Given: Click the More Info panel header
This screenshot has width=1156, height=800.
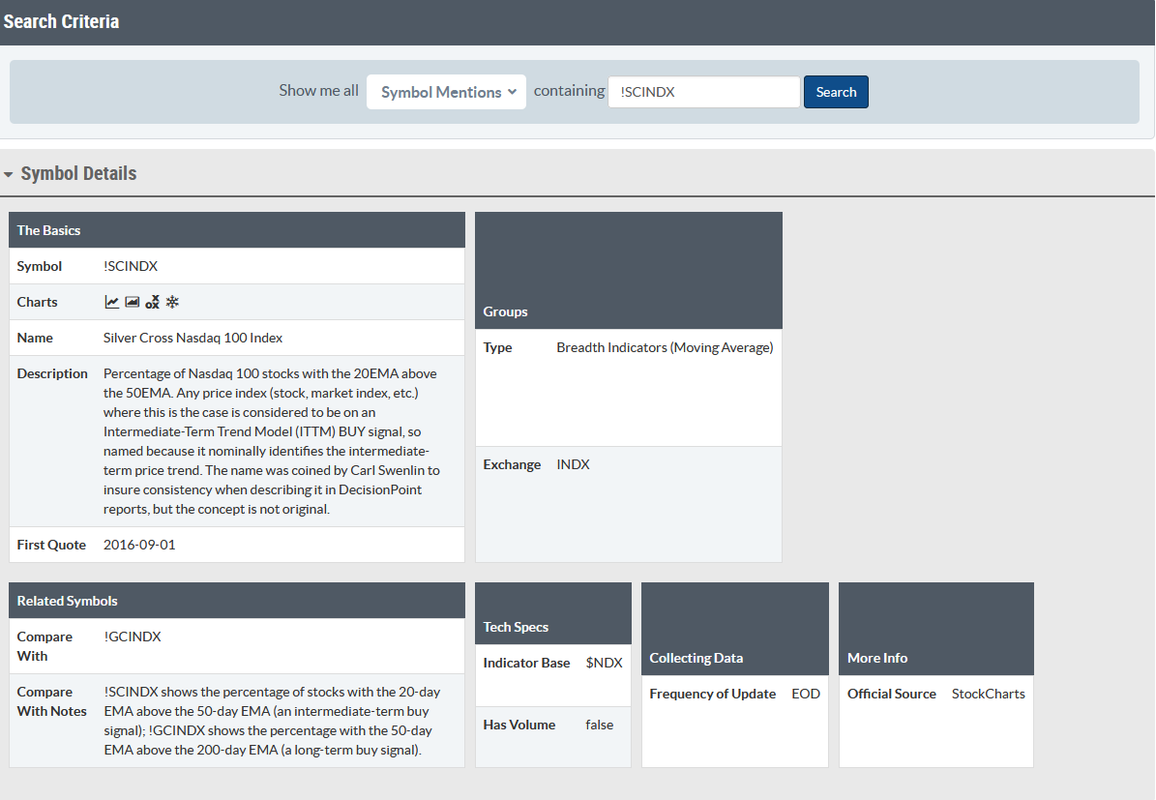Looking at the screenshot, I should (936, 629).
